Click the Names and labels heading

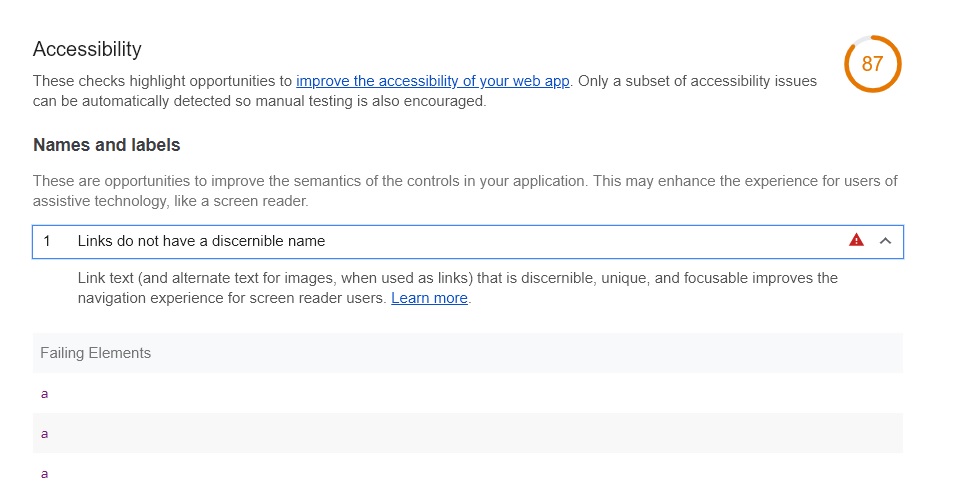107,145
